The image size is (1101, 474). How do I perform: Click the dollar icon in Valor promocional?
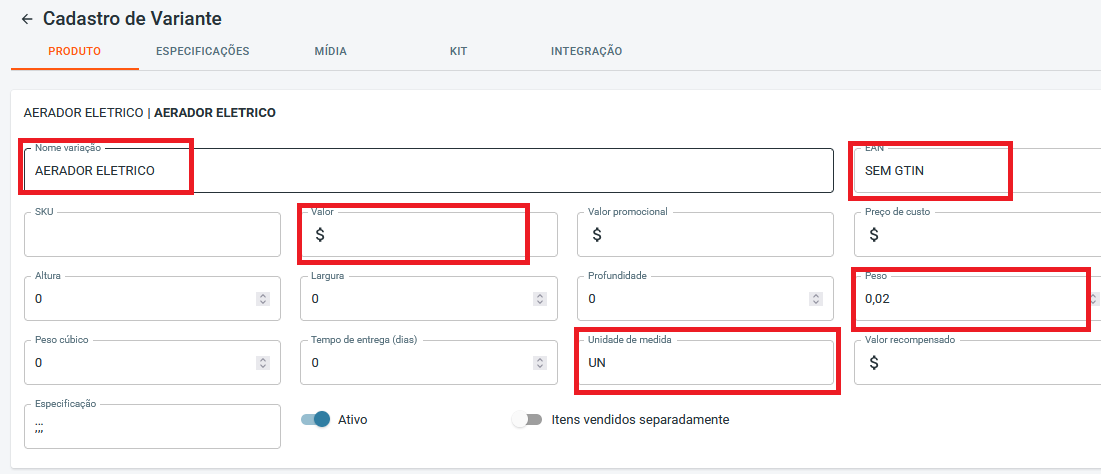597,235
